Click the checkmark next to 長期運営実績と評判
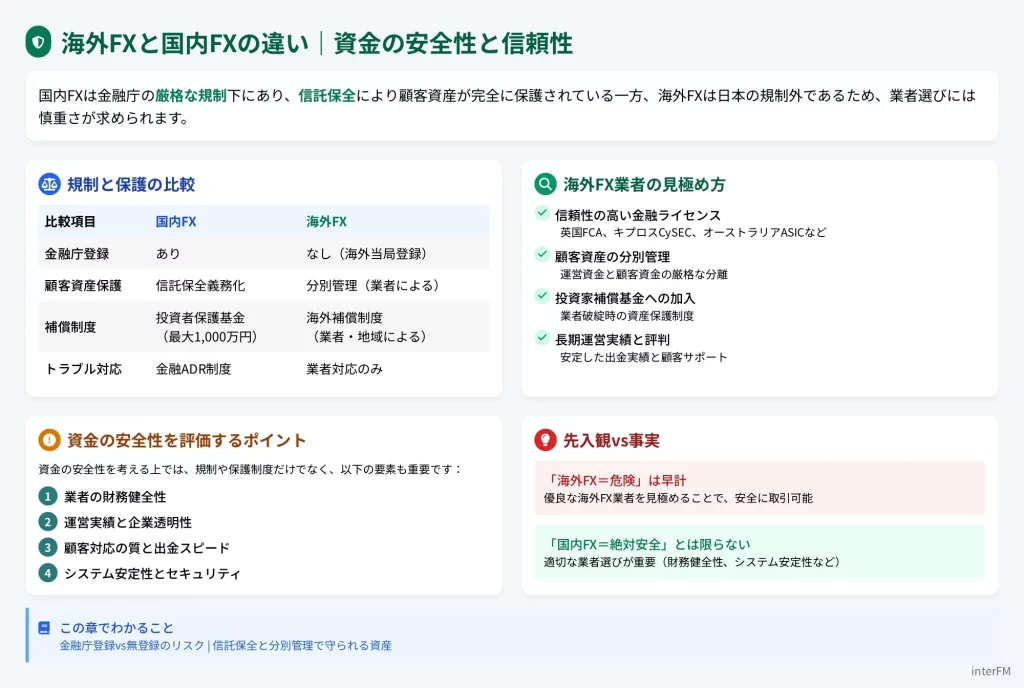 pos(542,338)
